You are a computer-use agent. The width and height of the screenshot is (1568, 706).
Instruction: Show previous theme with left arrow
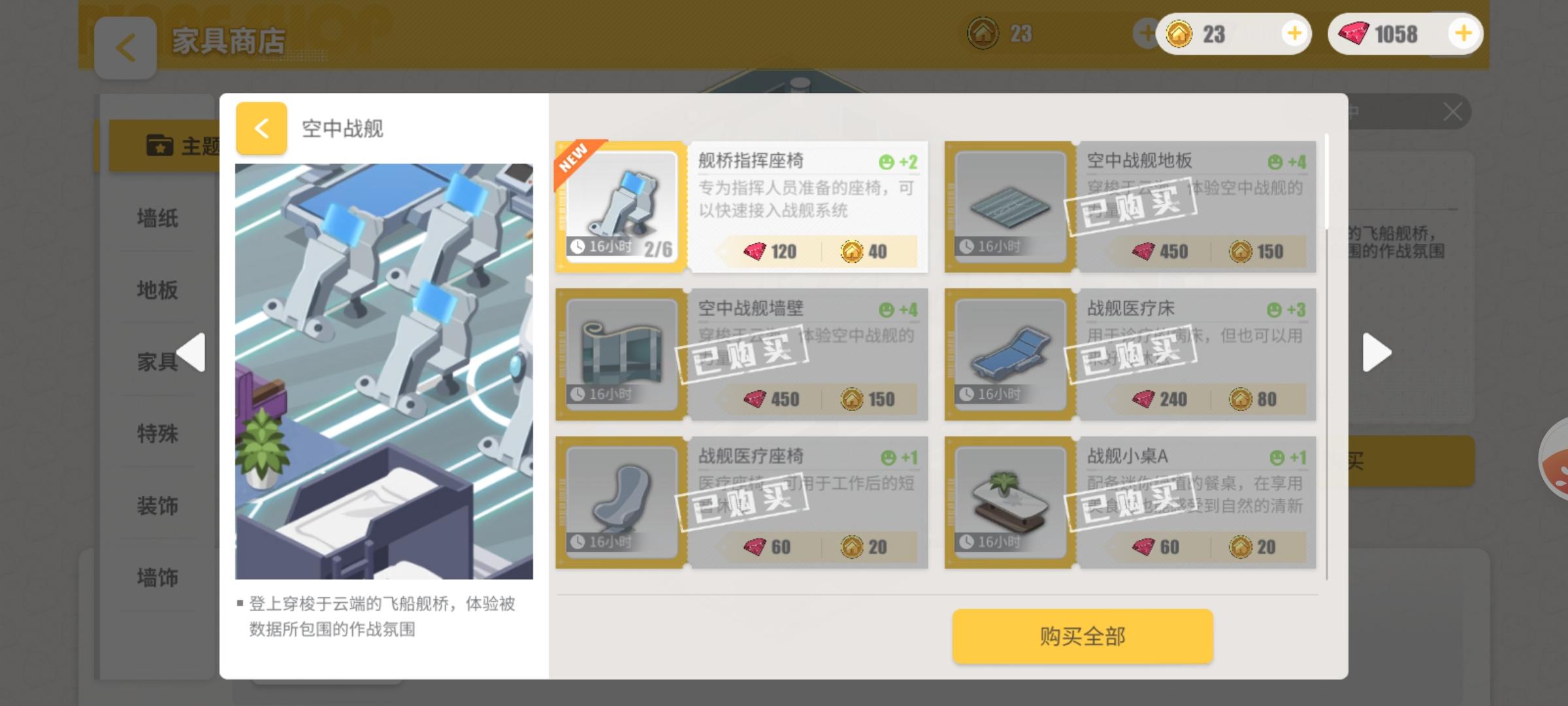pos(191,353)
